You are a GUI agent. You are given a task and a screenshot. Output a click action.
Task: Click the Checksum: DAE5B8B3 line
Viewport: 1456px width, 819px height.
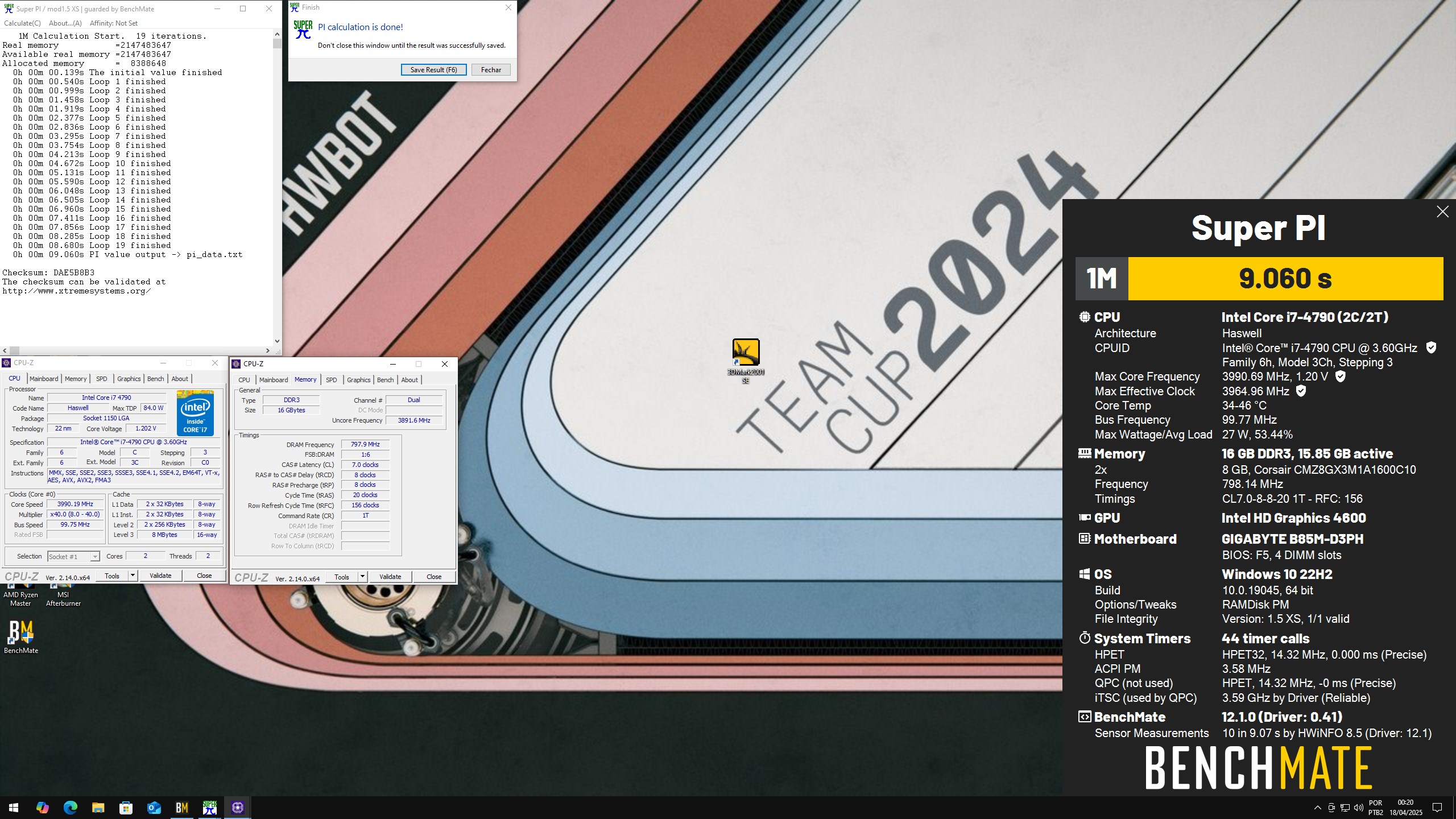48,272
